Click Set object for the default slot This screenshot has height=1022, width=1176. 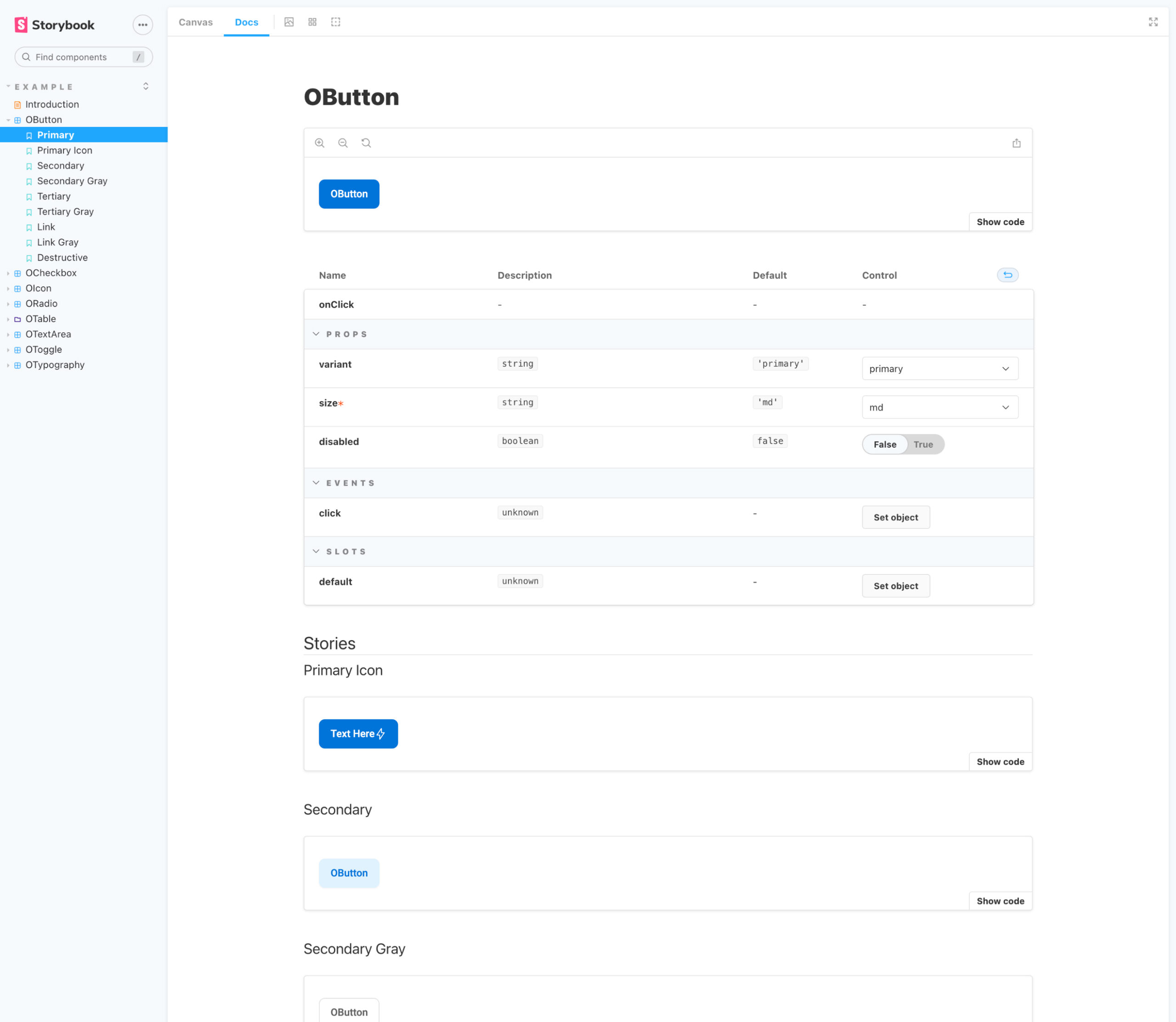click(x=895, y=586)
